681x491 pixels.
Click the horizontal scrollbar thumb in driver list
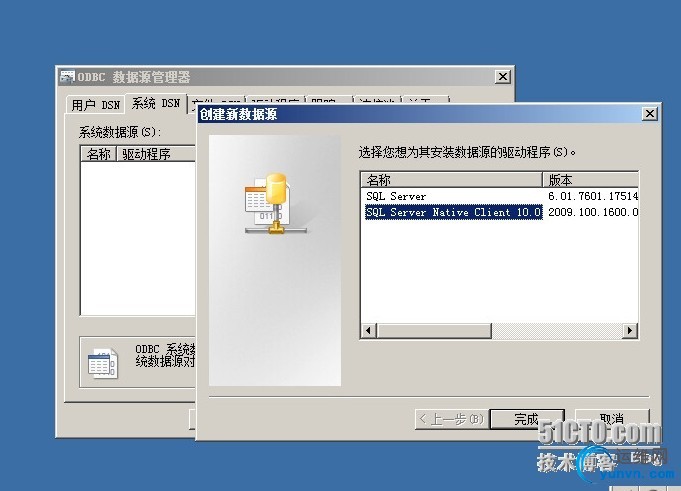click(x=434, y=331)
